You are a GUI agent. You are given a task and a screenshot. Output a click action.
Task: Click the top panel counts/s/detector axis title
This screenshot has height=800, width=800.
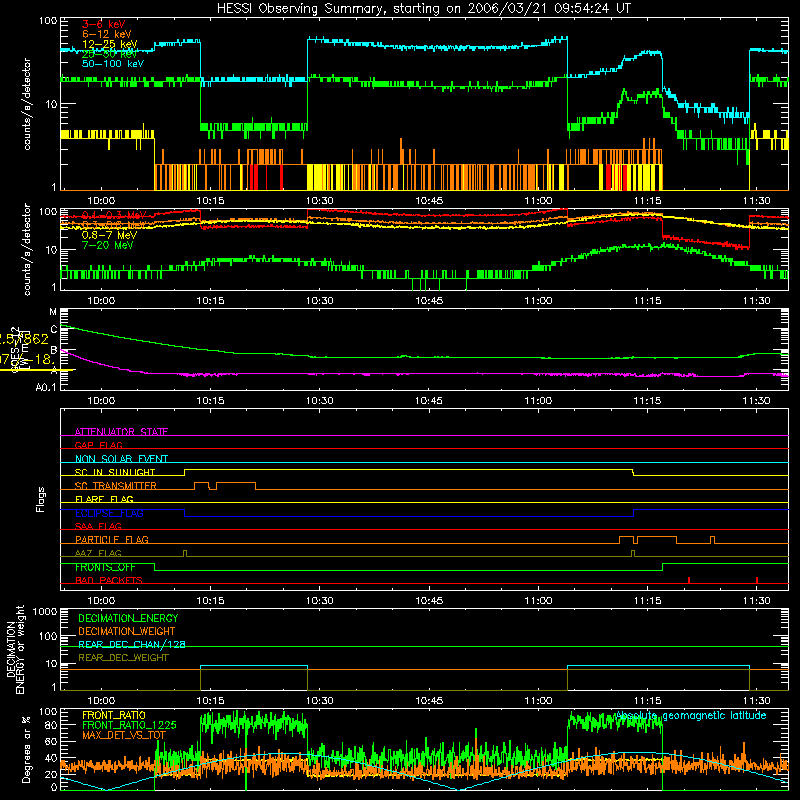[x=27, y=104]
